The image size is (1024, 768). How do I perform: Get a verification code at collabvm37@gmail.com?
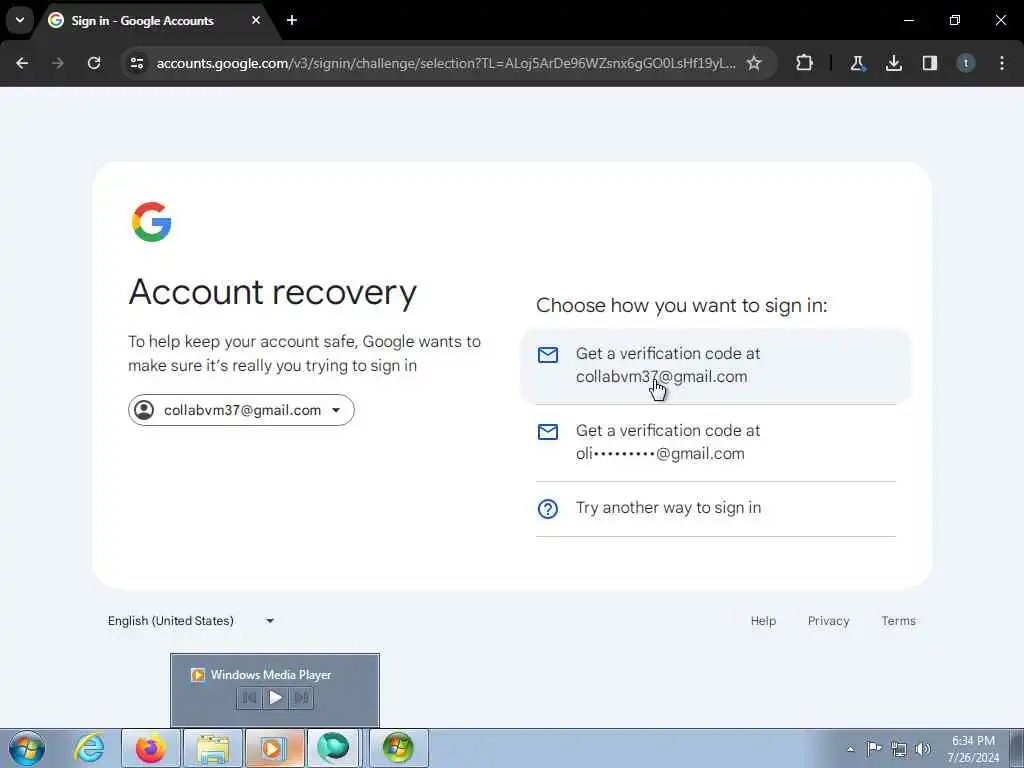coord(716,365)
